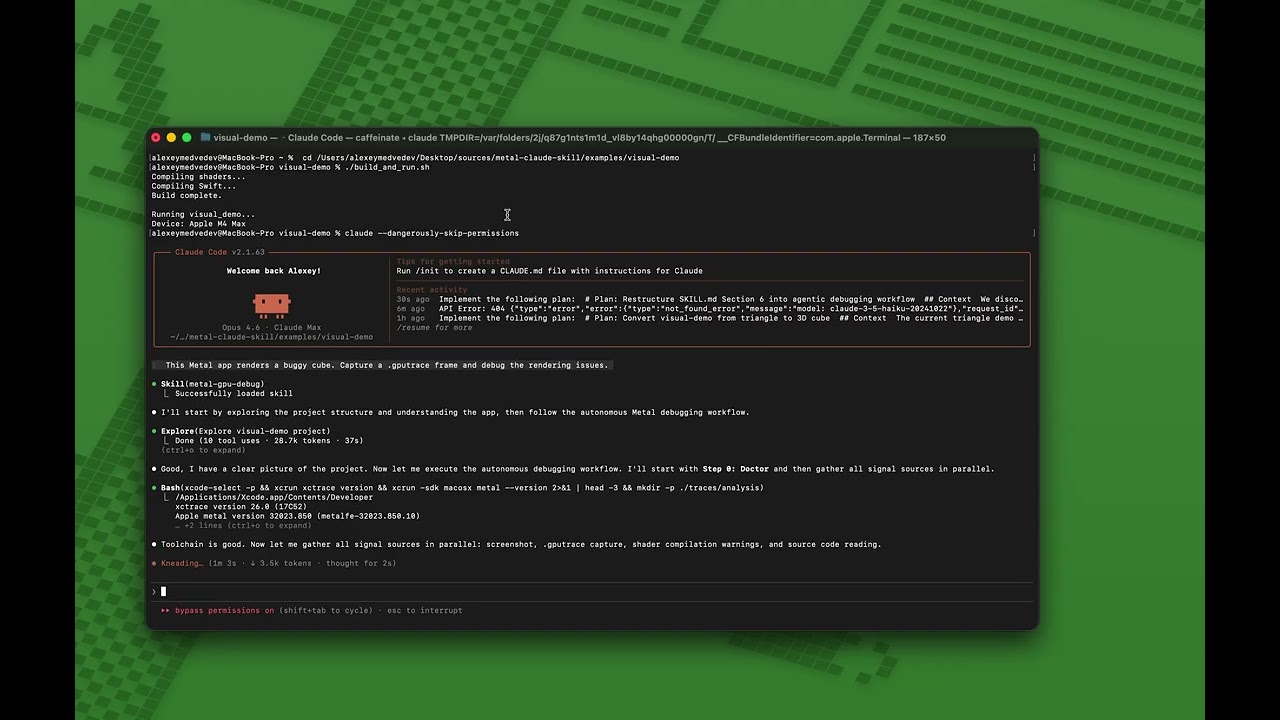
Task: Click the "Compiling shaders..." output line
Action: [x=198, y=177]
